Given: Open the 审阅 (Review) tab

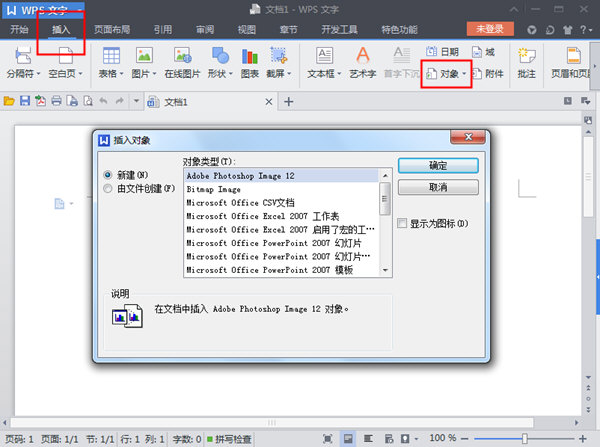Looking at the screenshot, I should [204, 30].
